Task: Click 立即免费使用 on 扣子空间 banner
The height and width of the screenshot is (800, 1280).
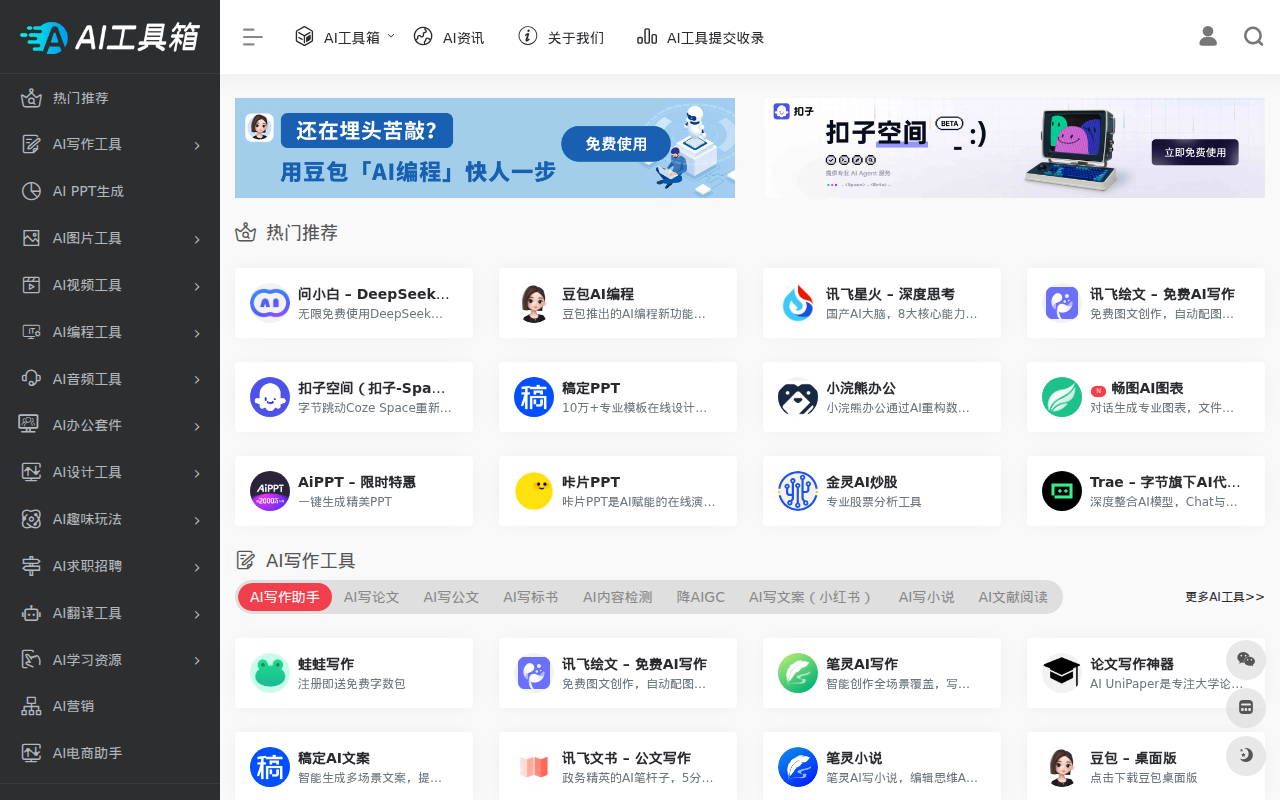Action: coord(1194,152)
